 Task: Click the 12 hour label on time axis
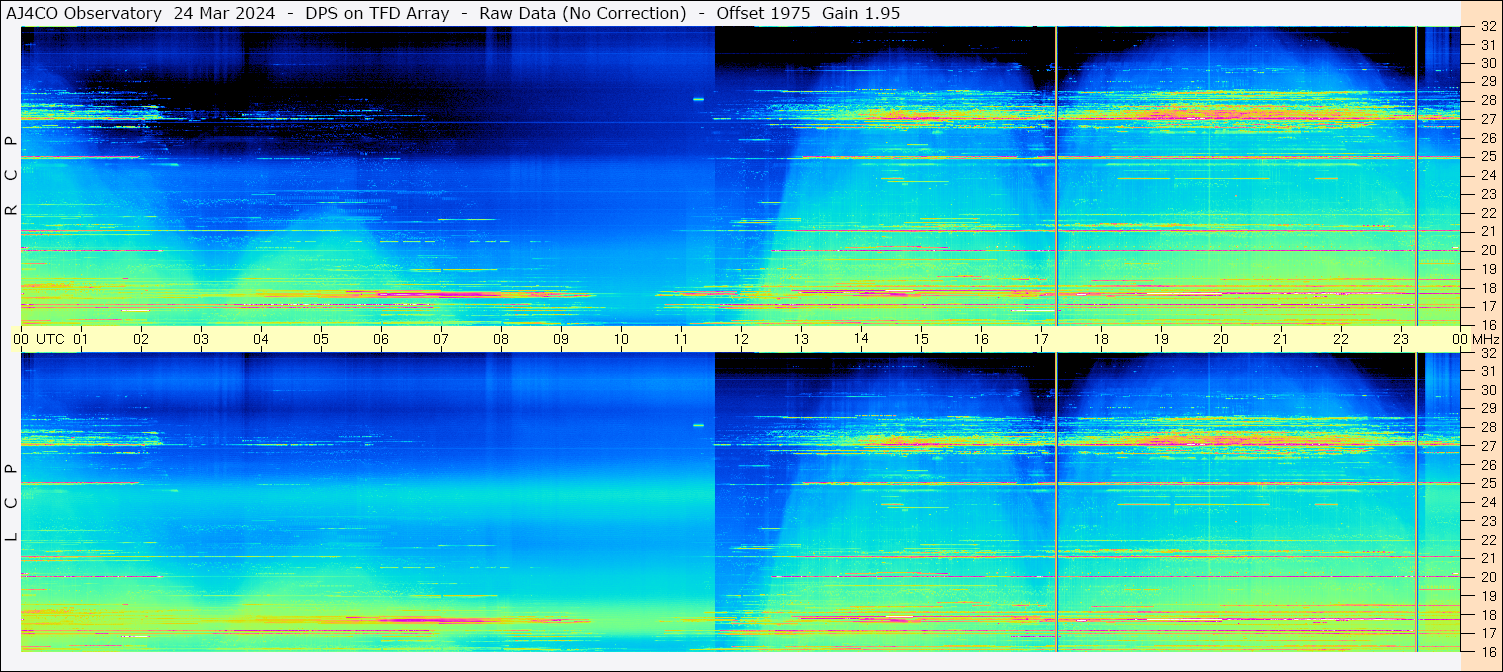(741, 339)
